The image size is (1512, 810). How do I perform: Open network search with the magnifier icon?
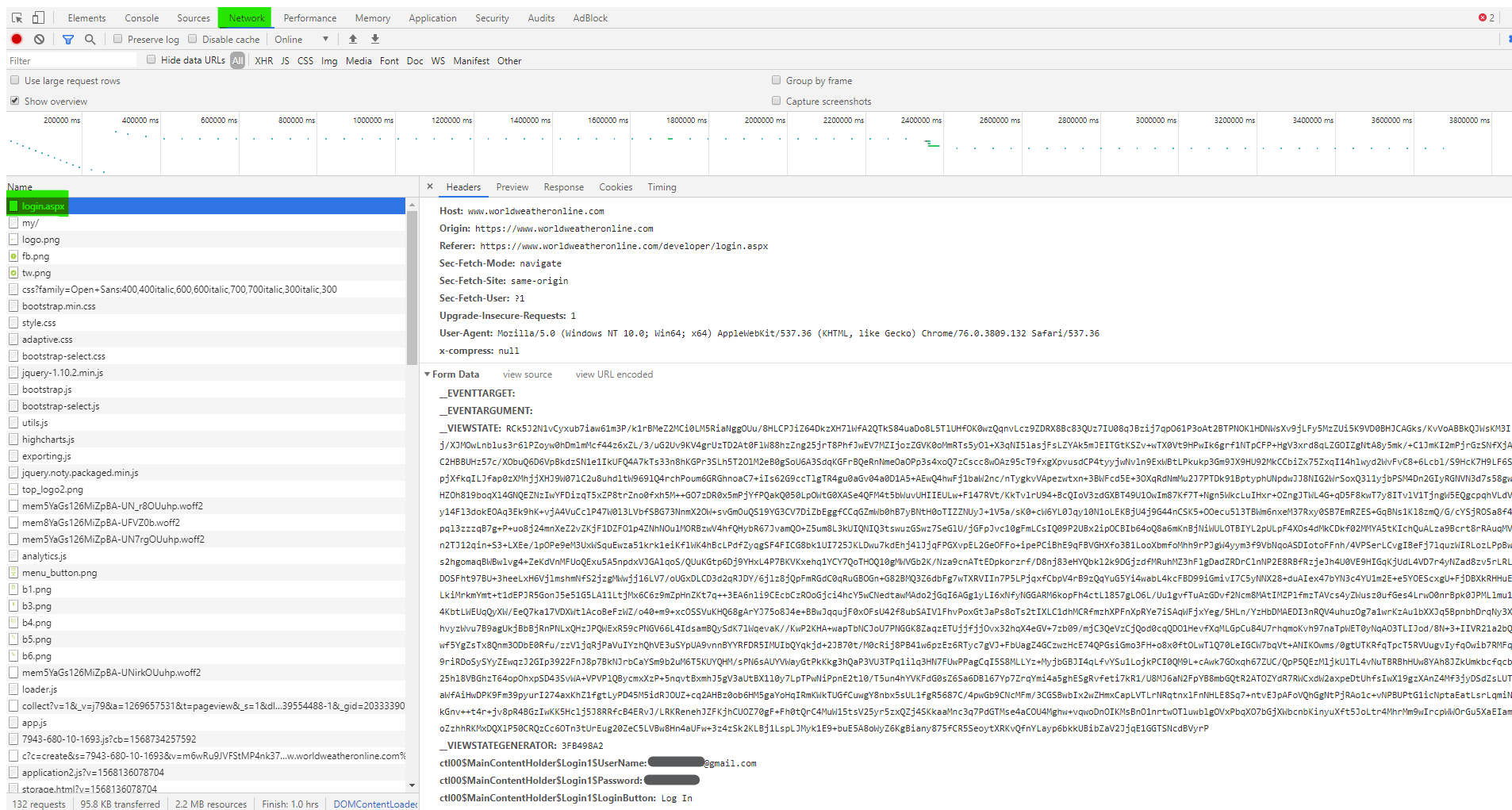pyautogui.click(x=90, y=39)
